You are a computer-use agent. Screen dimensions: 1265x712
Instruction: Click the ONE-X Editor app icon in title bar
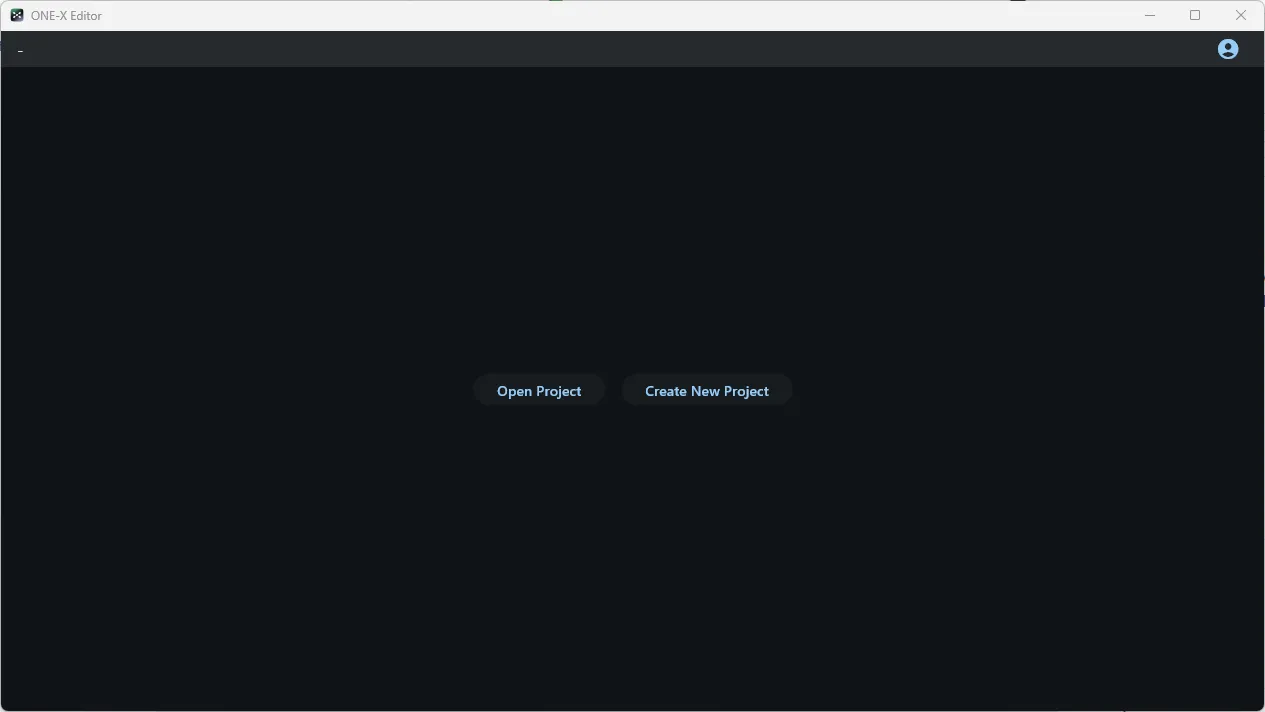[17, 15]
